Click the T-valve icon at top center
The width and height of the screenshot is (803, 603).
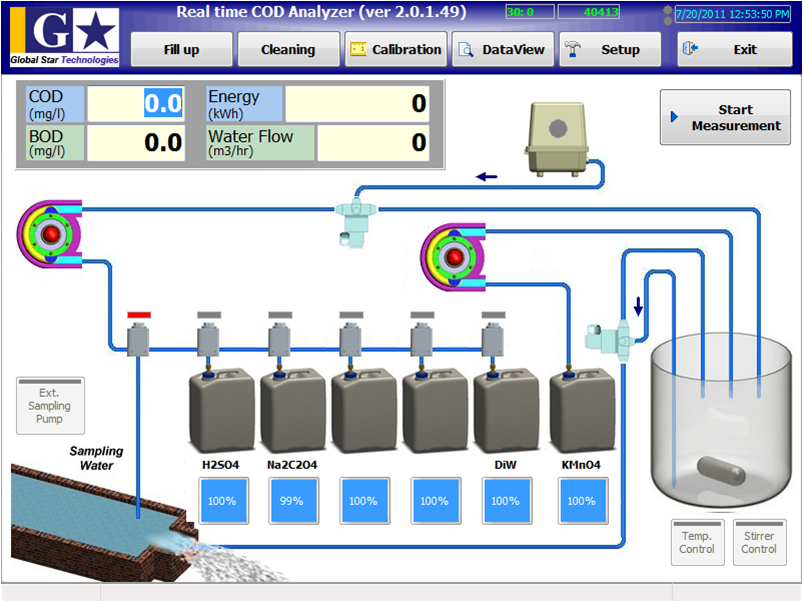(356, 215)
